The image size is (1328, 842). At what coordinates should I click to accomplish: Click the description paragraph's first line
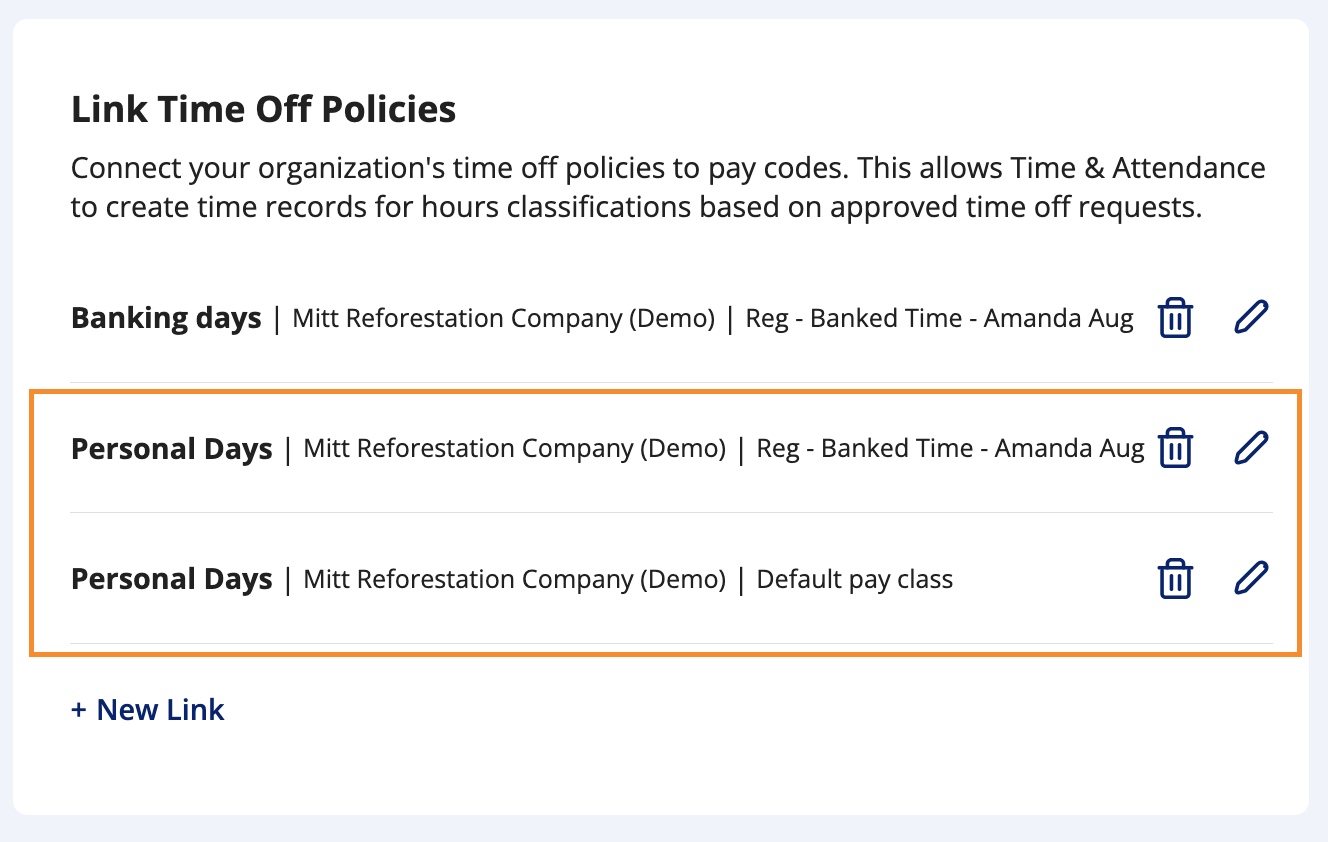[668, 168]
